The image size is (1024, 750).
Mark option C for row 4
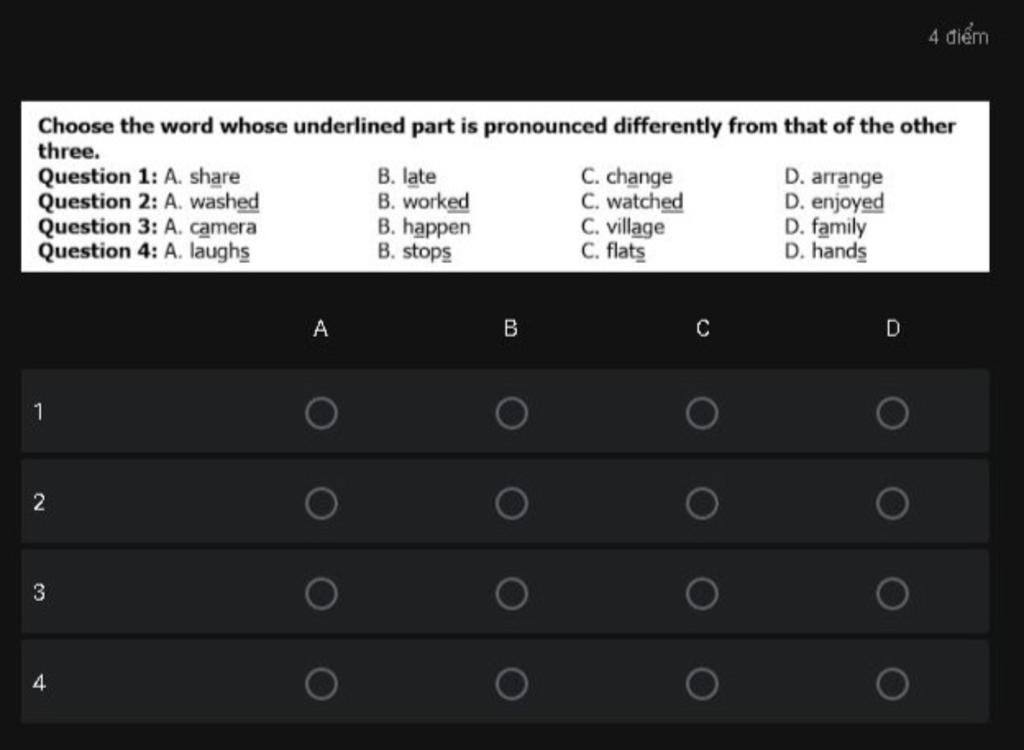tap(702, 683)
